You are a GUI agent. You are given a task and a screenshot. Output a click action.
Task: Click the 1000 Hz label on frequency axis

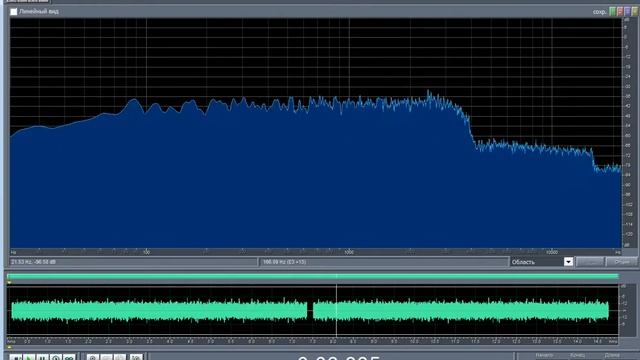pos(349,252)
